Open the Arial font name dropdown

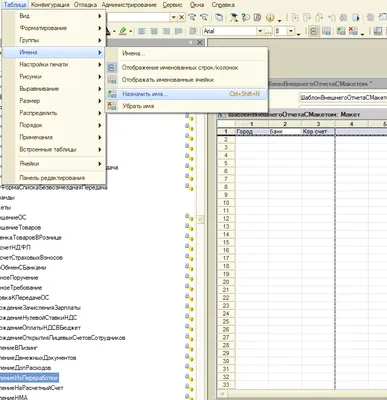[260, 31]
